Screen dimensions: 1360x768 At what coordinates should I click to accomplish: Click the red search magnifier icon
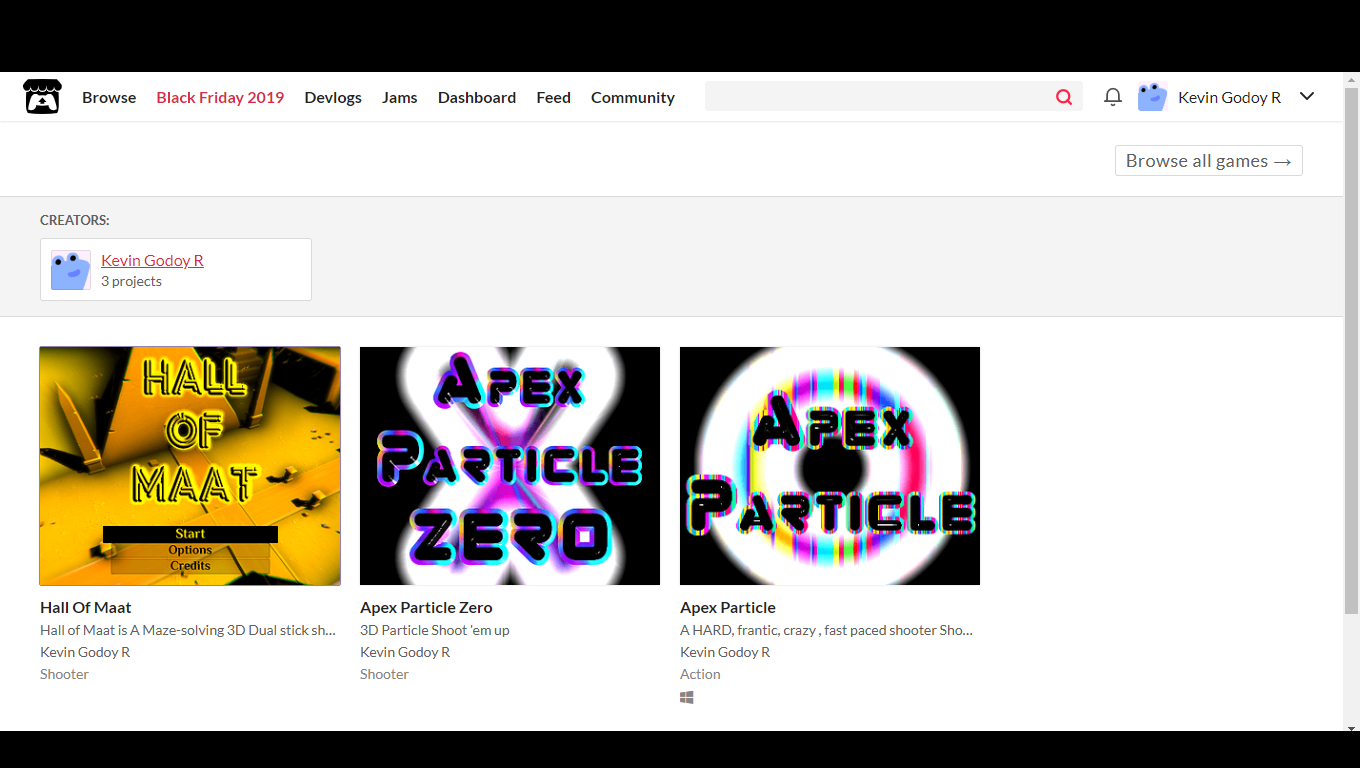point(1064,97)
